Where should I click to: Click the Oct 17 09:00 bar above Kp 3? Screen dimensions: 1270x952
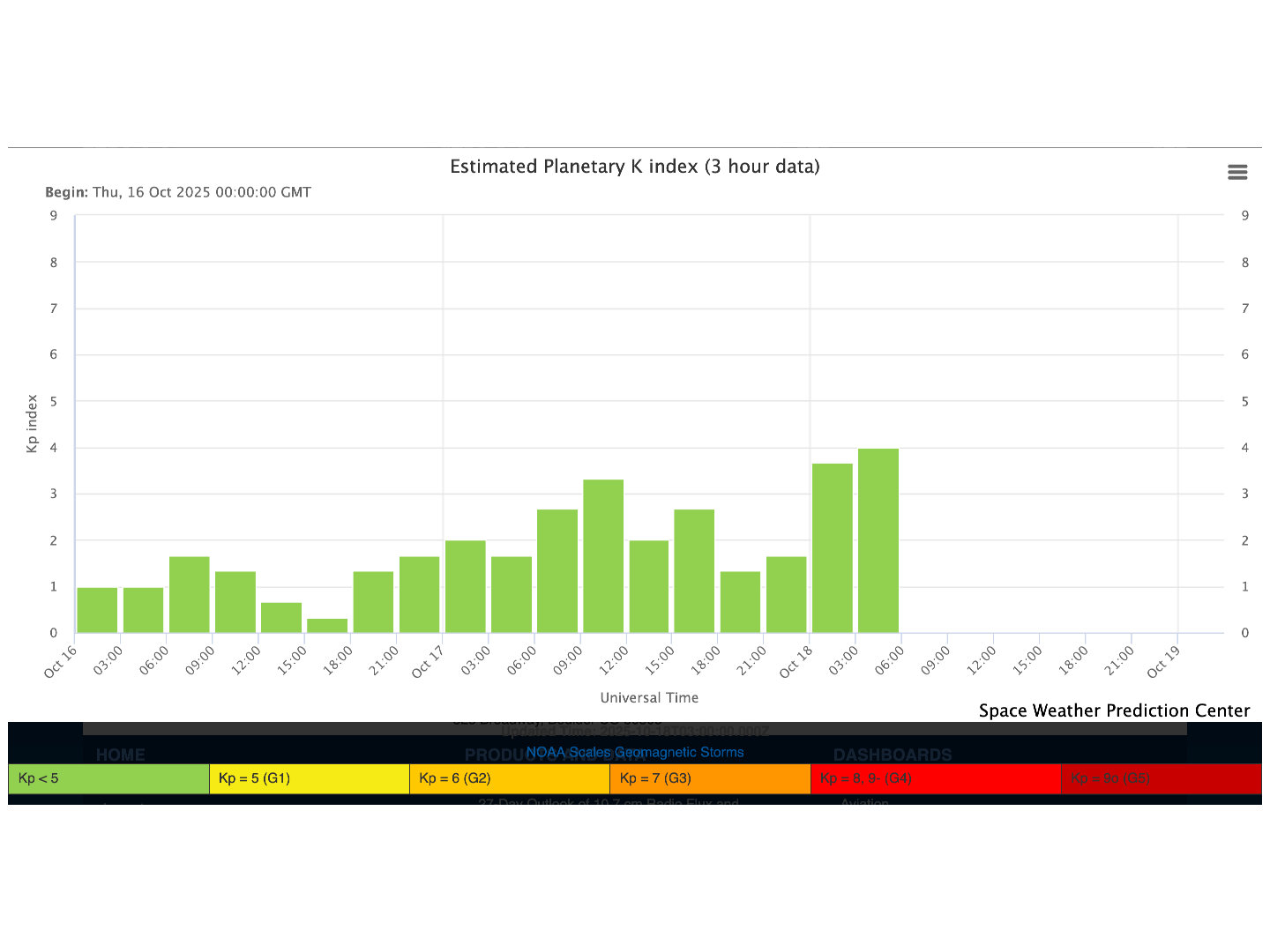click(603, 555)
